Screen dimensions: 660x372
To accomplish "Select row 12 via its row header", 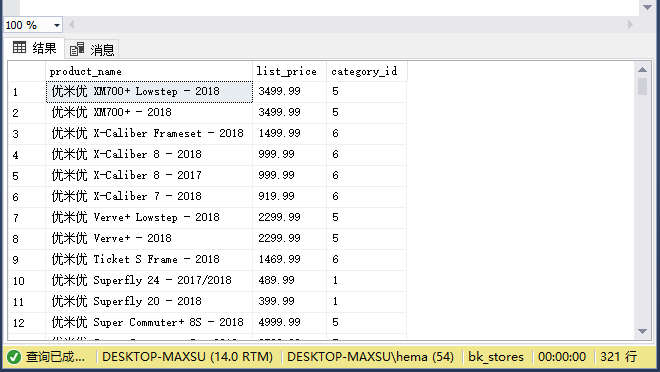I will click(x=27, y=323).
